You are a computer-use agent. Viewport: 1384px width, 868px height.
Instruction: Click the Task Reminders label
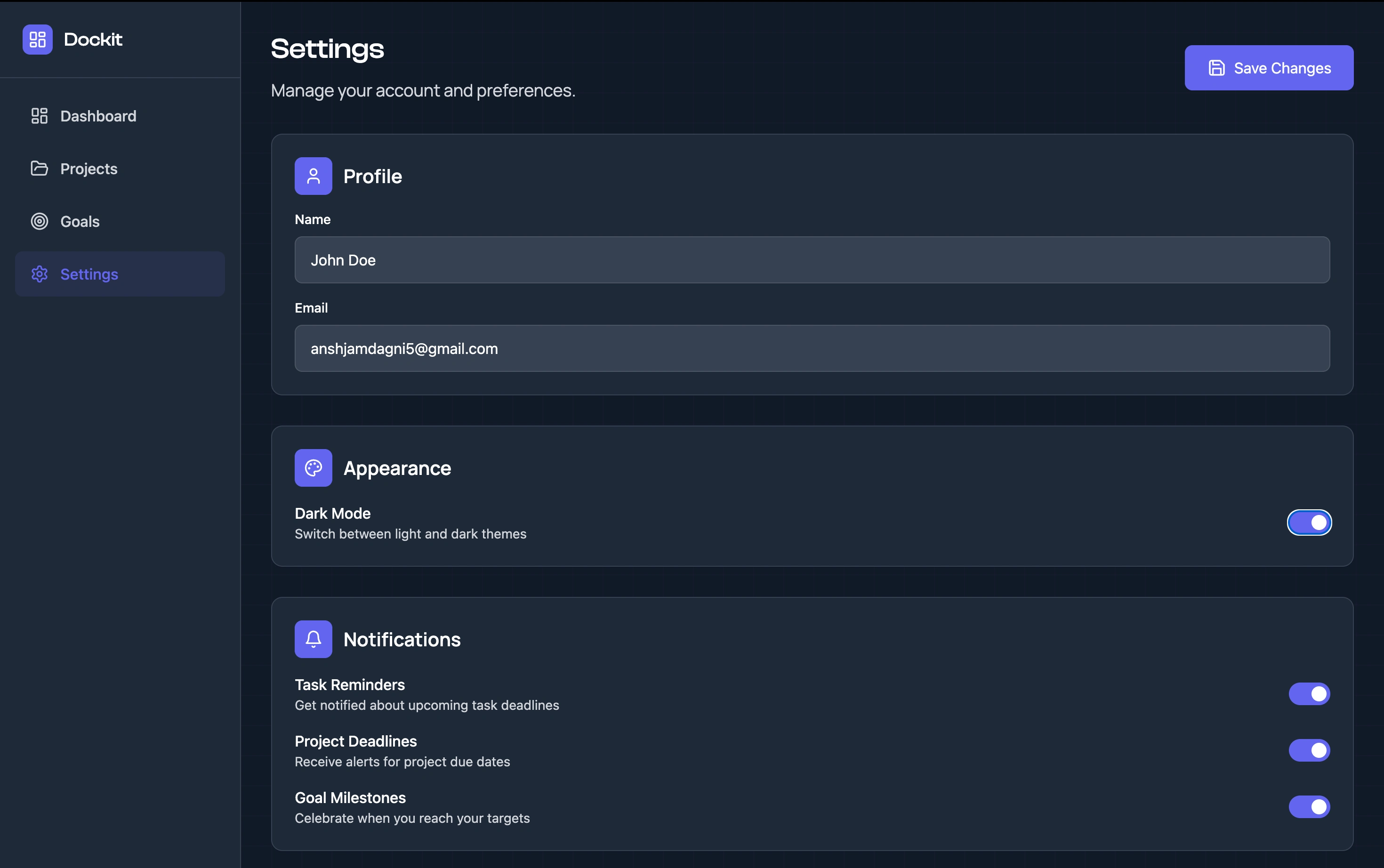click(350, 685)
